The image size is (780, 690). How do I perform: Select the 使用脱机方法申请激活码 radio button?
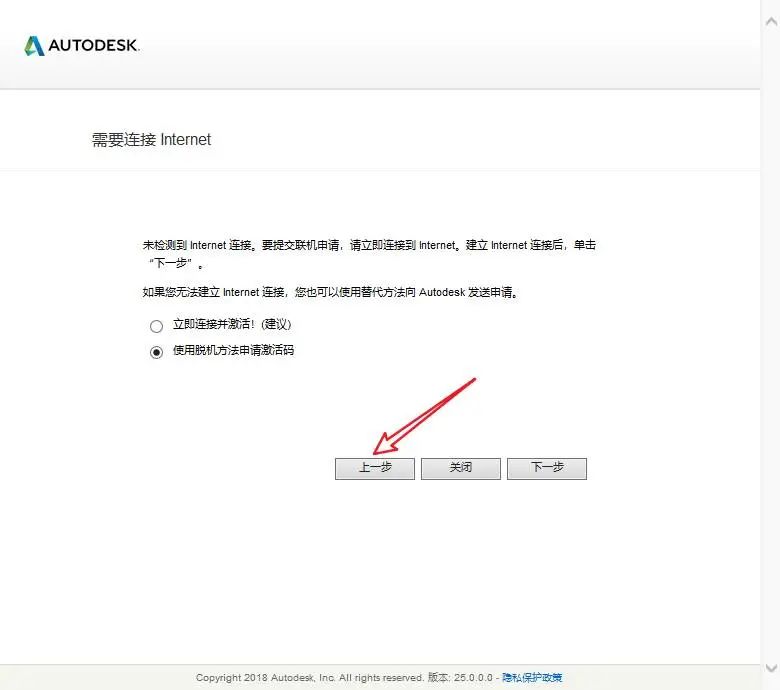(156, 352)
